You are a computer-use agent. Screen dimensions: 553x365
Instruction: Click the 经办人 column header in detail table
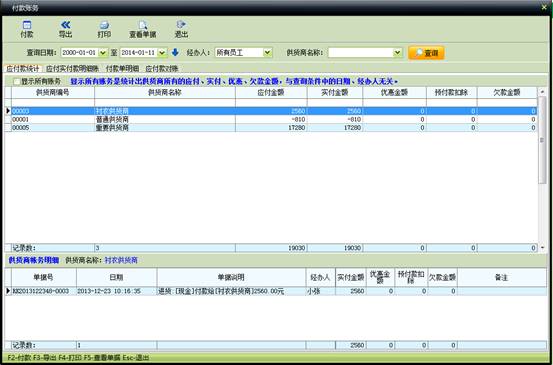pos(320,277)
